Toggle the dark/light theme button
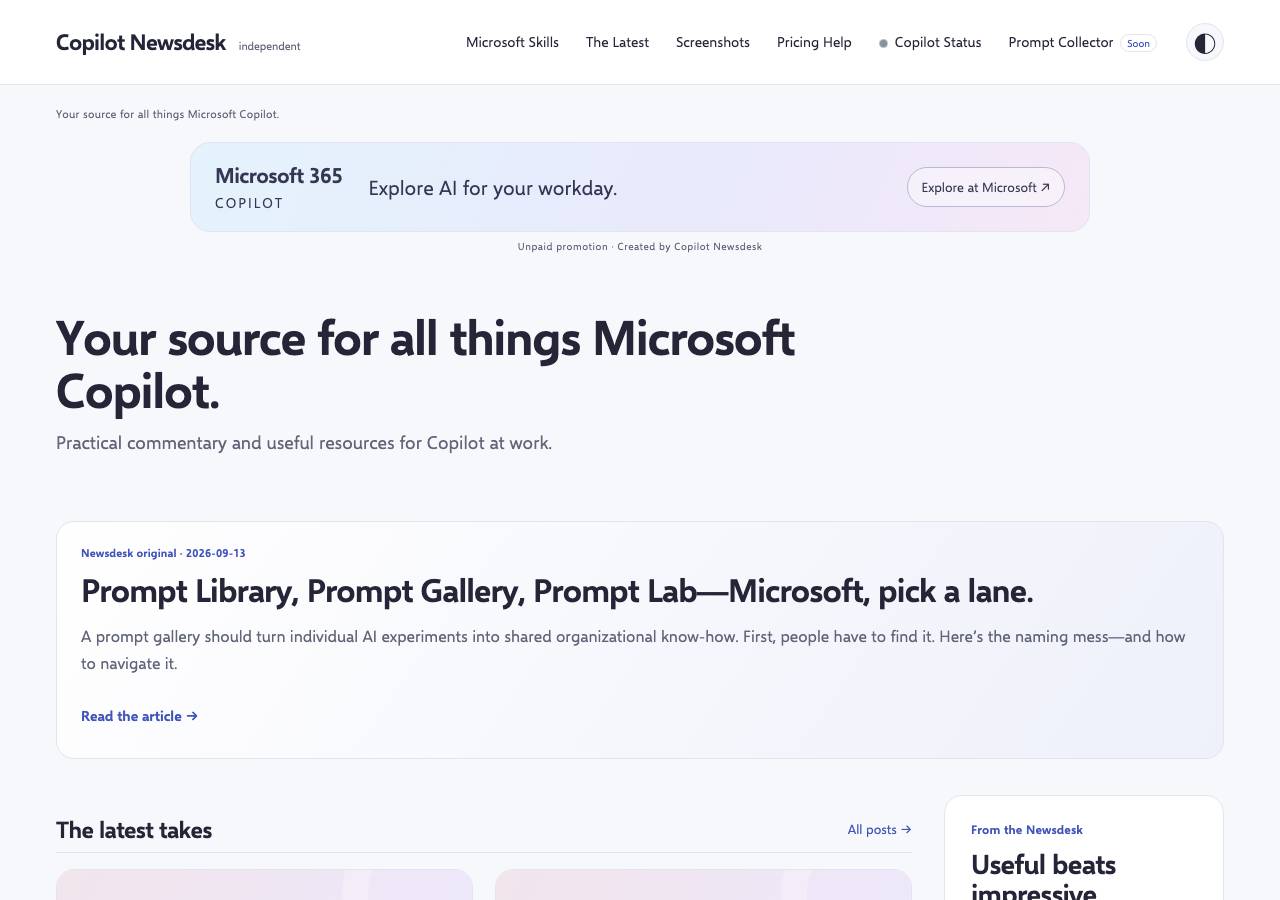Screen dimensions: 1280x900 (x=1205, y=42)
